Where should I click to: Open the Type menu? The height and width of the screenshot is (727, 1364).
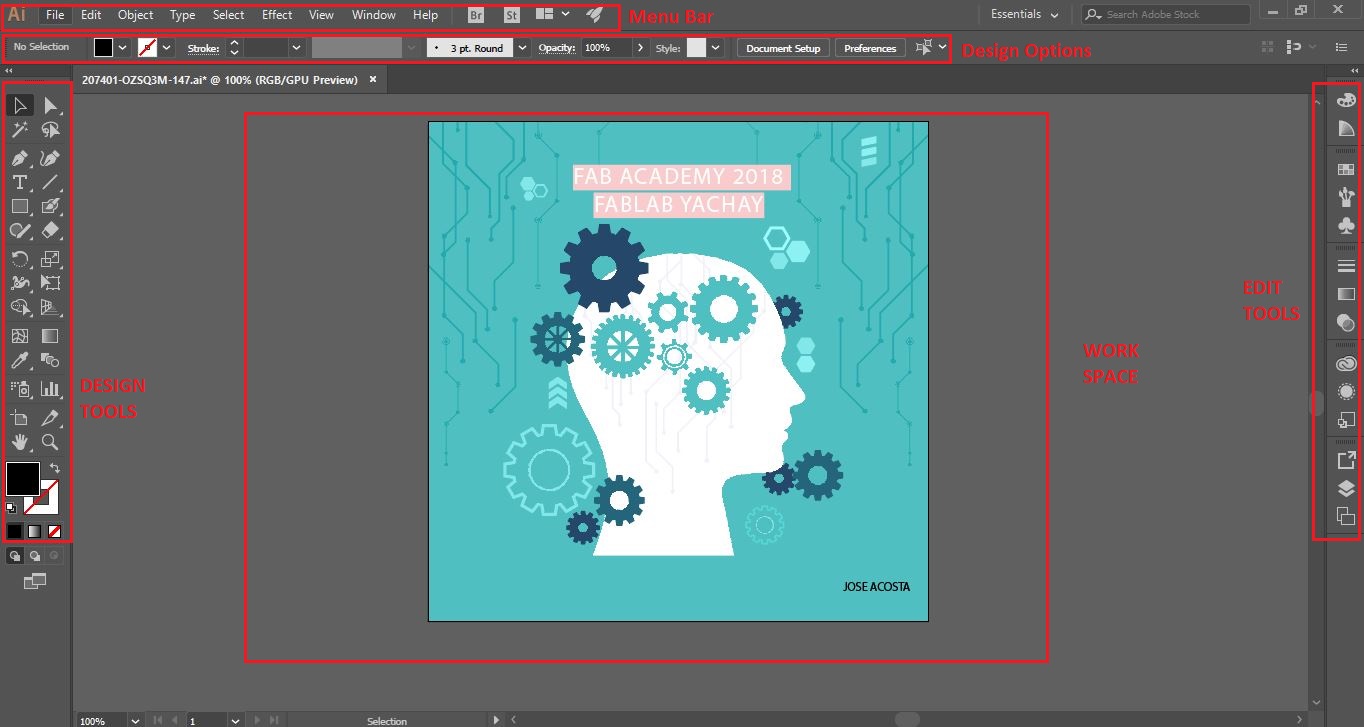point(182,15)
